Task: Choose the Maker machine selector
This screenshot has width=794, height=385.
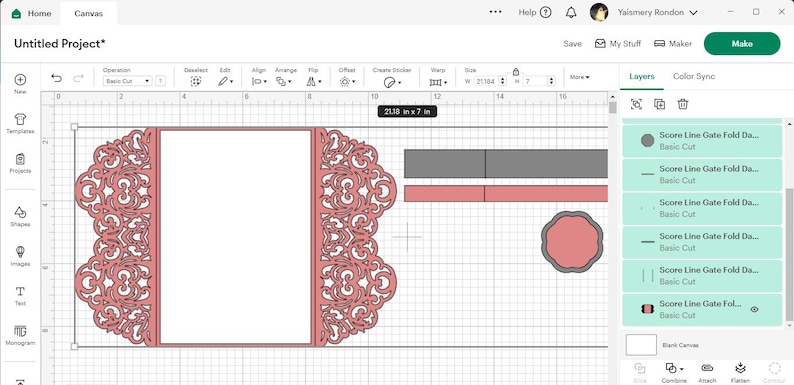Action: [673, 44]
